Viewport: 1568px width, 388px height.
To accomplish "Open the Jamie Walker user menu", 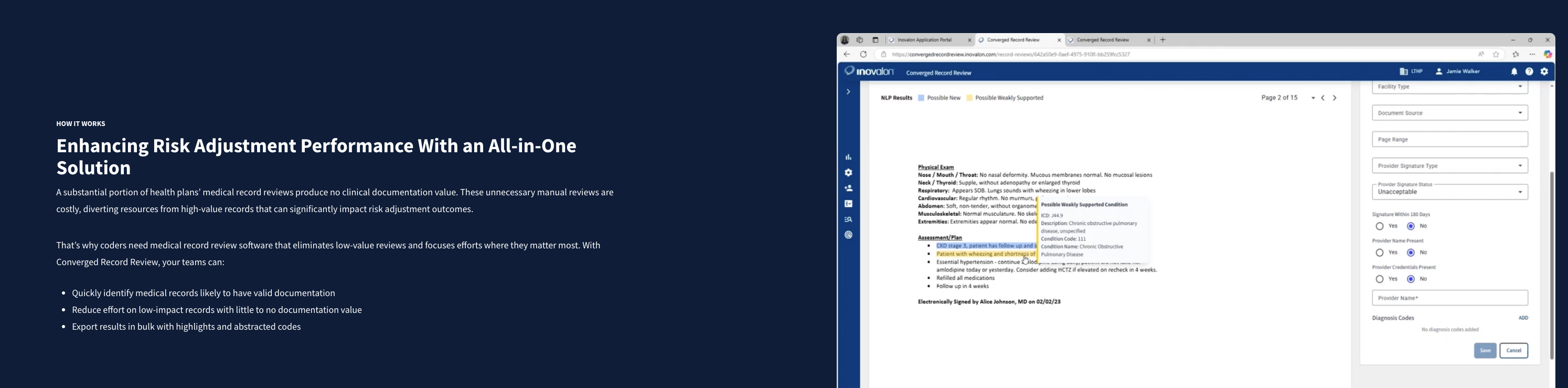I will click(x=1458, y=72).
